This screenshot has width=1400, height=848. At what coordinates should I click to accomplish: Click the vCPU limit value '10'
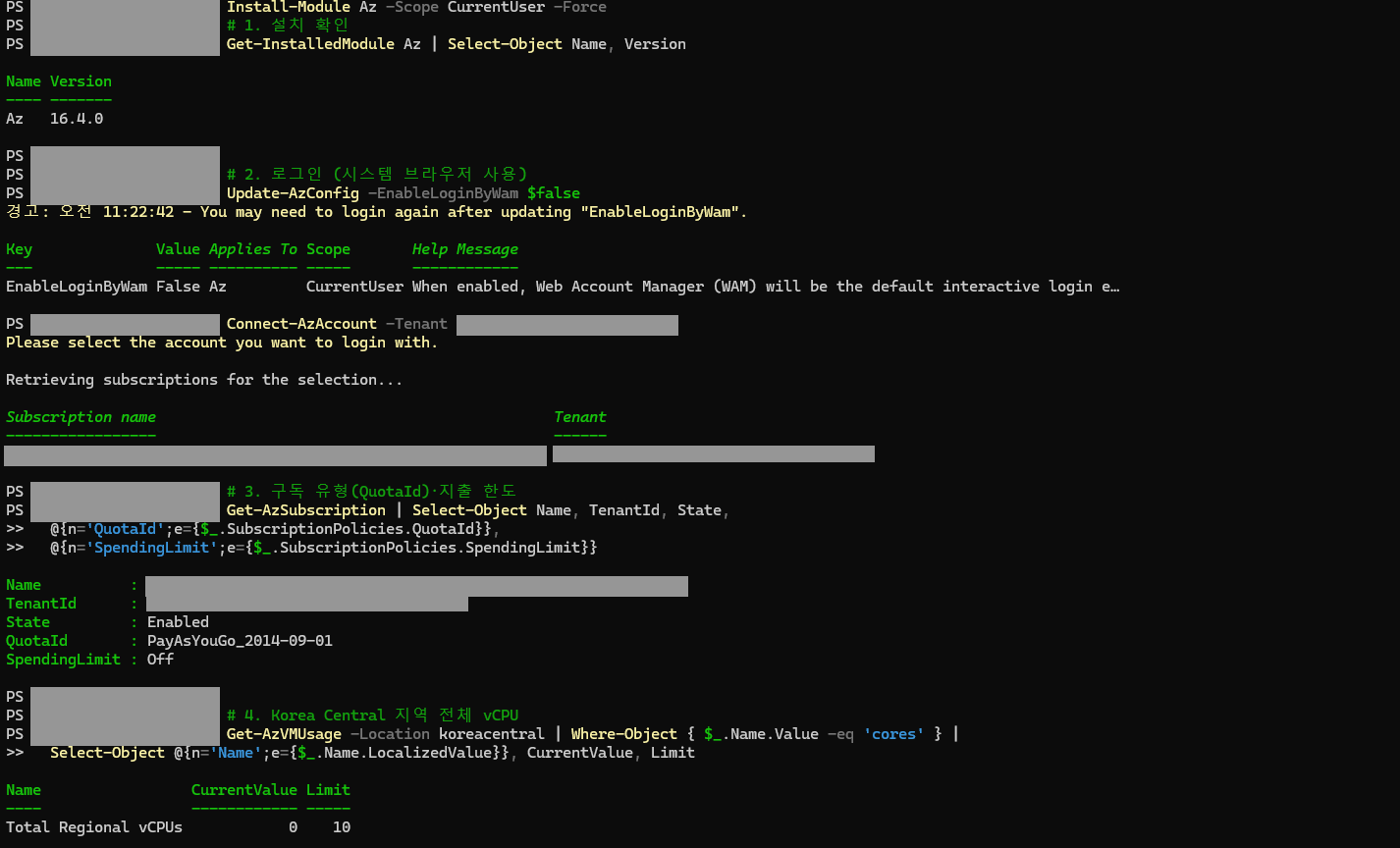click(x=342, y=827)
